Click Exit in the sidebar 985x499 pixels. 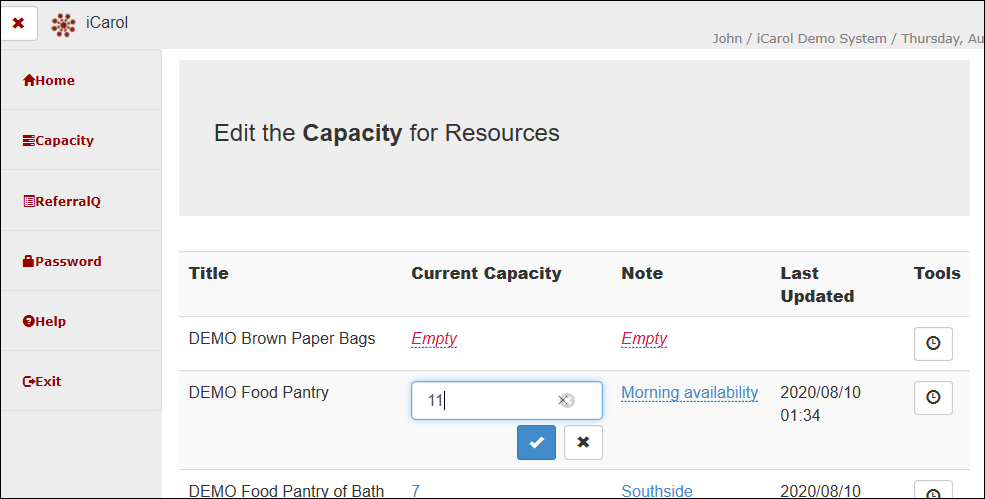[x=42, y=381]
